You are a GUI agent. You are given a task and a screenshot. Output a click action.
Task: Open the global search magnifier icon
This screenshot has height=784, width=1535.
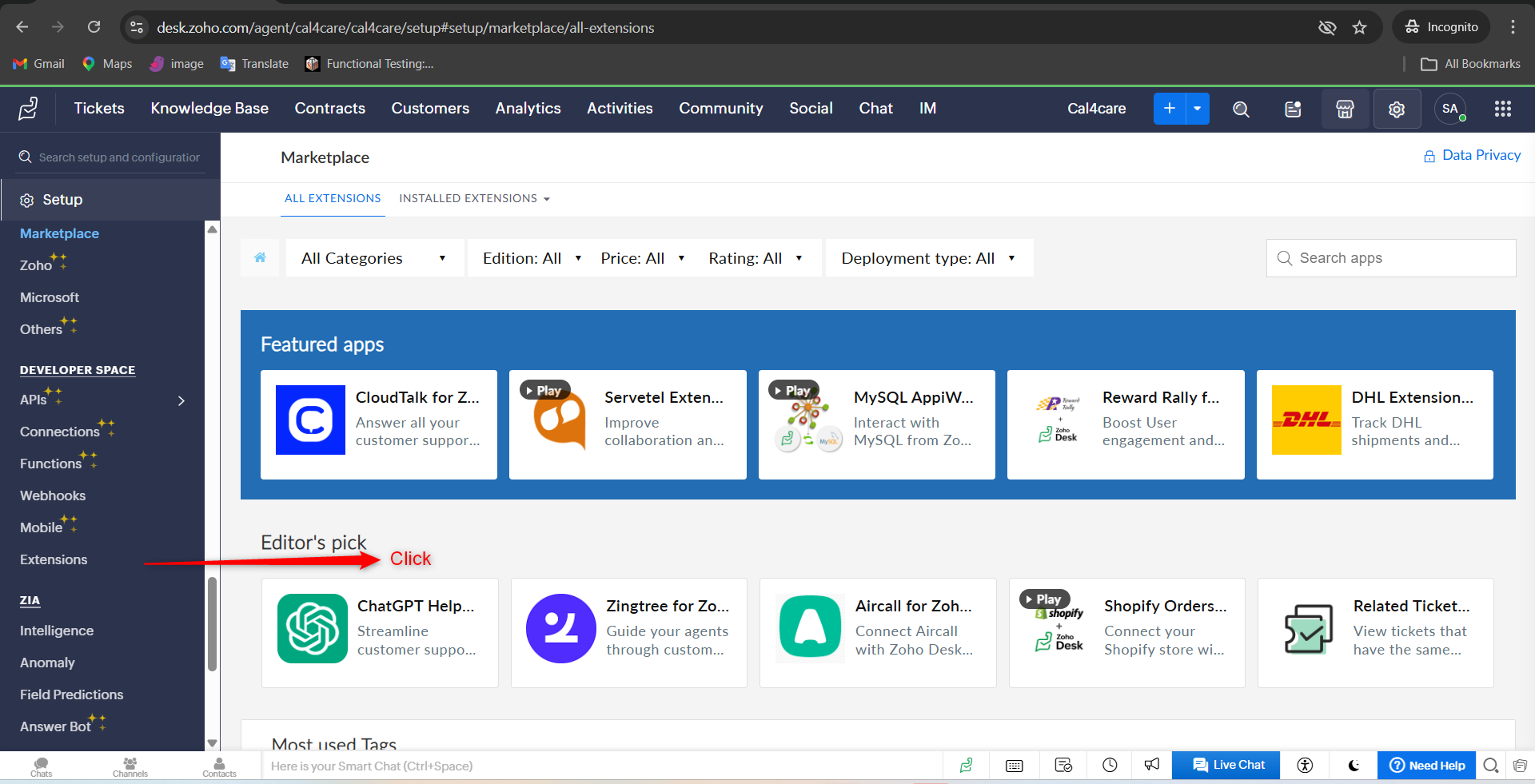(1241, 109)
